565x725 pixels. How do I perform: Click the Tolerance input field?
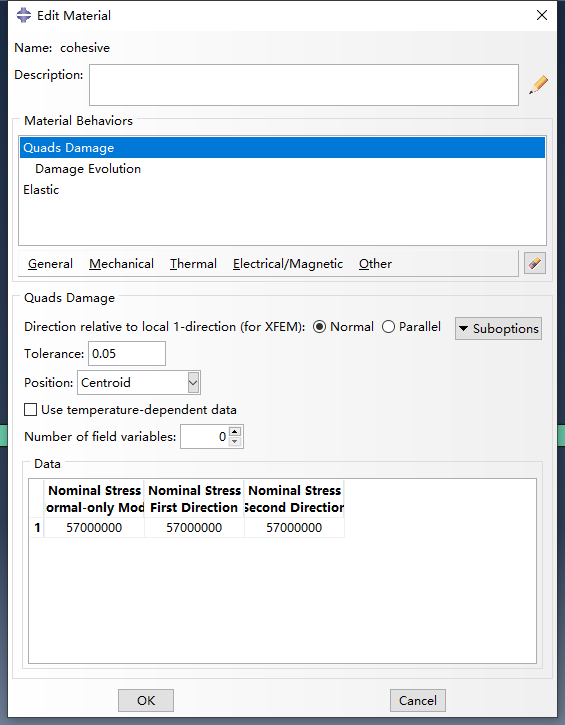(x=127, y=354)
